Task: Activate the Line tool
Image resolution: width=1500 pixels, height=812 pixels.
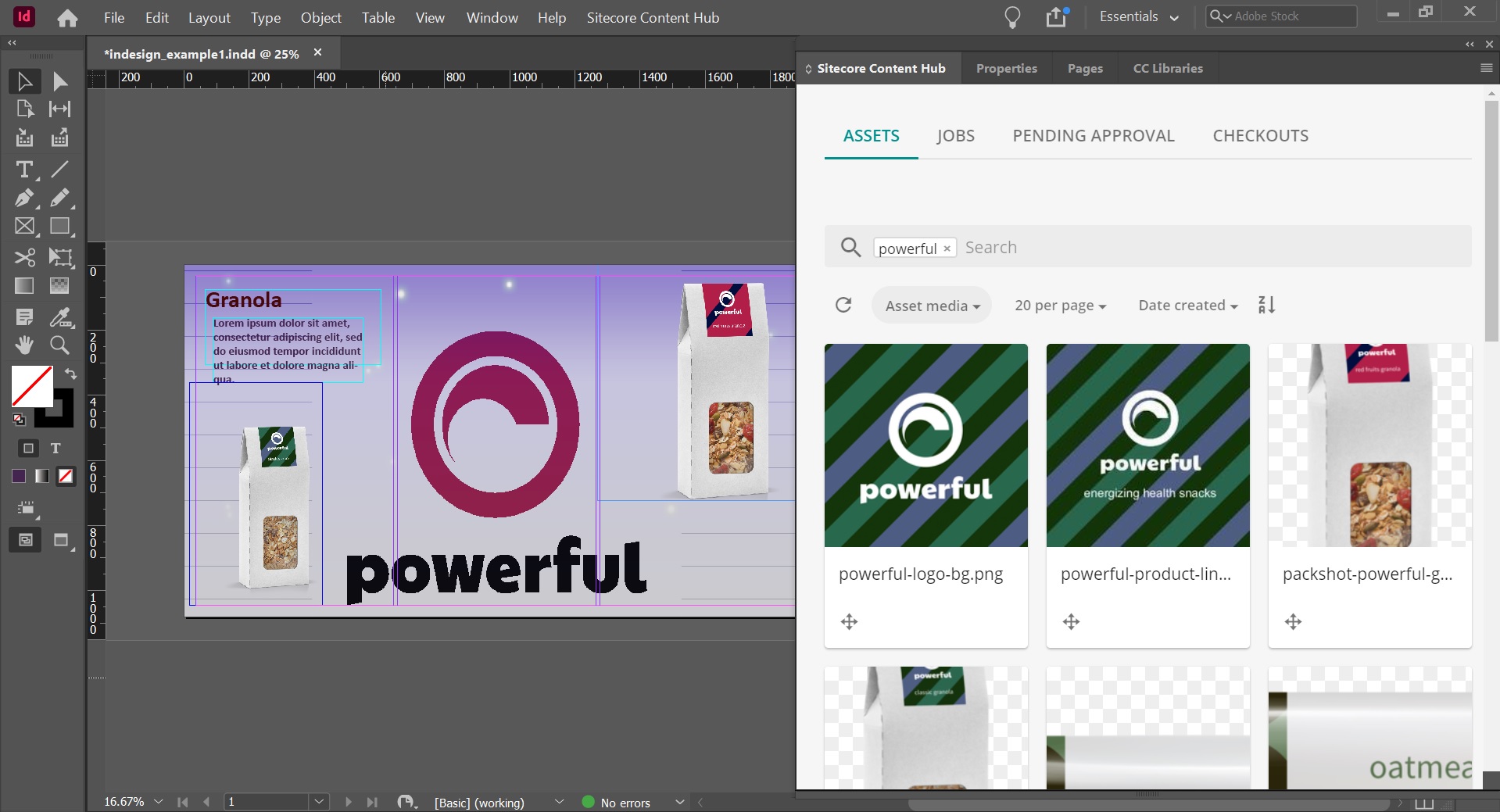Action: (59, 169)
